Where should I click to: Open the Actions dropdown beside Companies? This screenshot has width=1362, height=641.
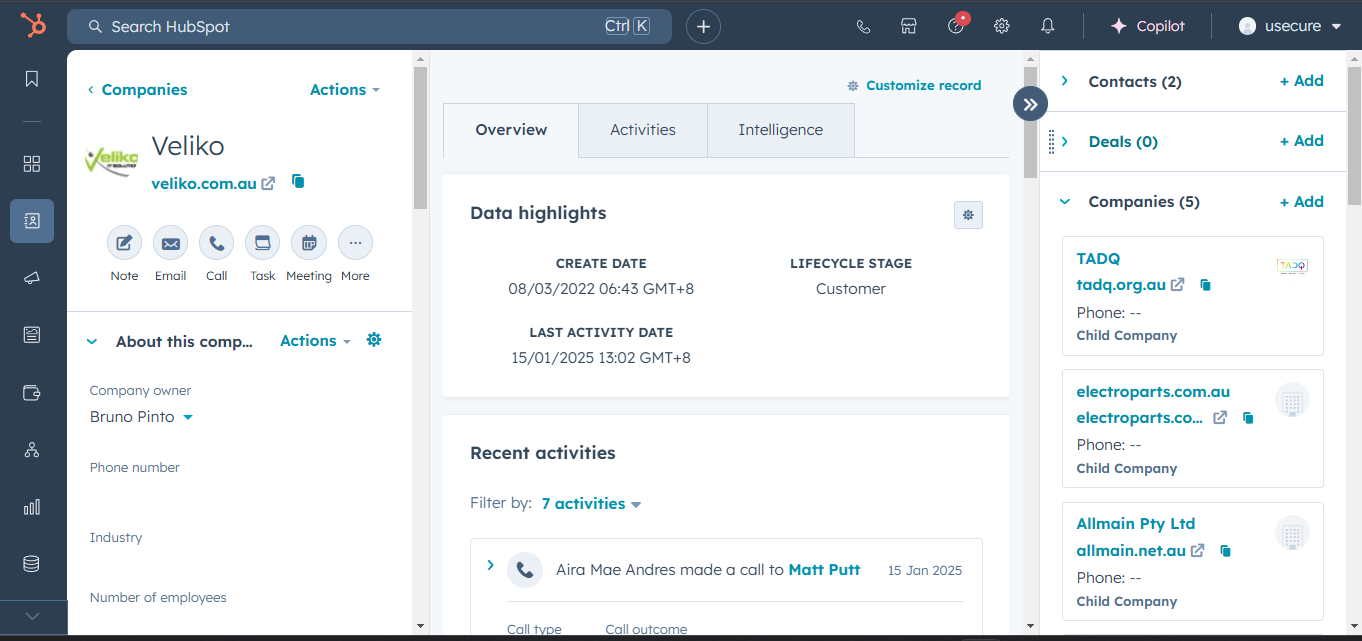345,90
